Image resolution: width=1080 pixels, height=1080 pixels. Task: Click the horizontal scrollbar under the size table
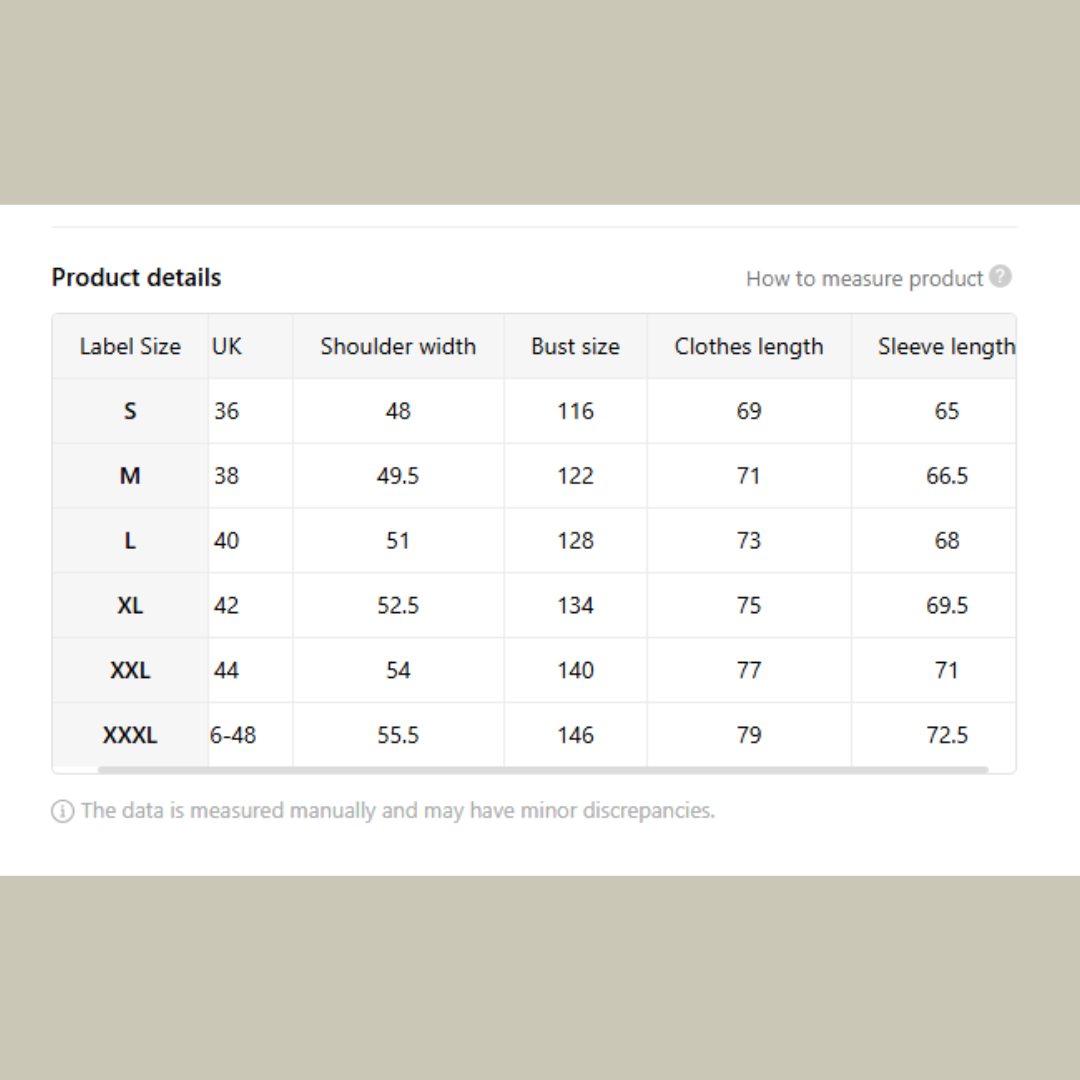(x=542, y=769)
